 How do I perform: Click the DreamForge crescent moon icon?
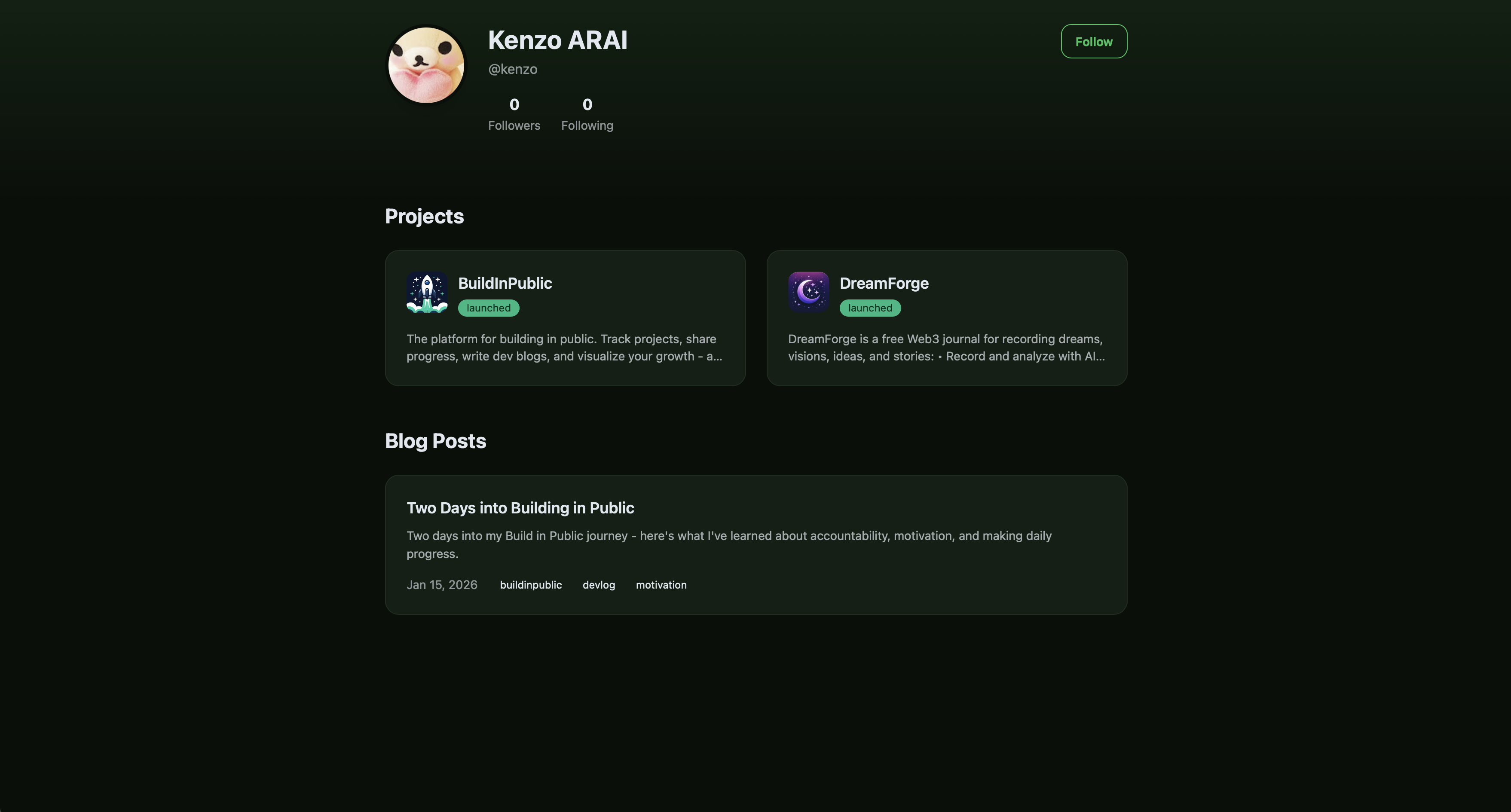tap(809, 292)
